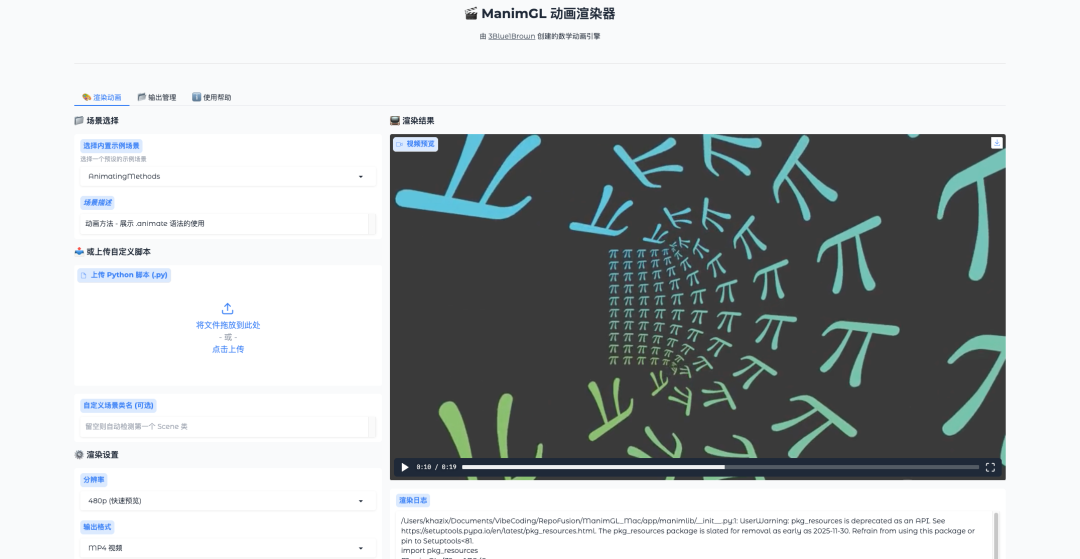
Task: Expand the 480p resolution dropdown
Action: [228, 500]
